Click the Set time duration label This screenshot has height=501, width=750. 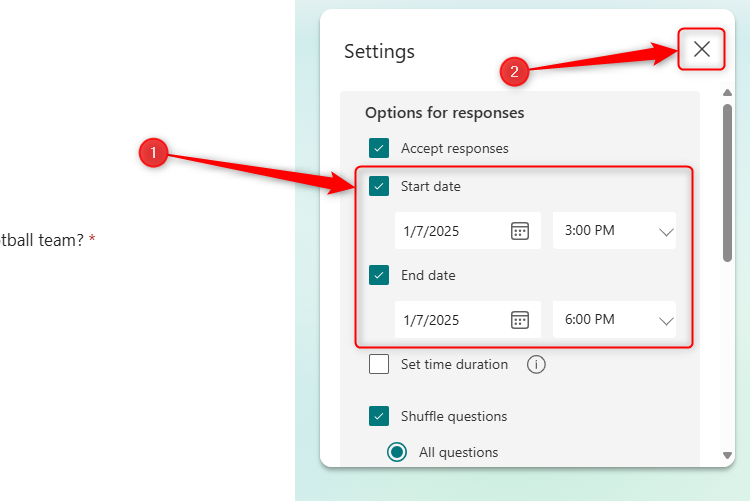point(455,365)
